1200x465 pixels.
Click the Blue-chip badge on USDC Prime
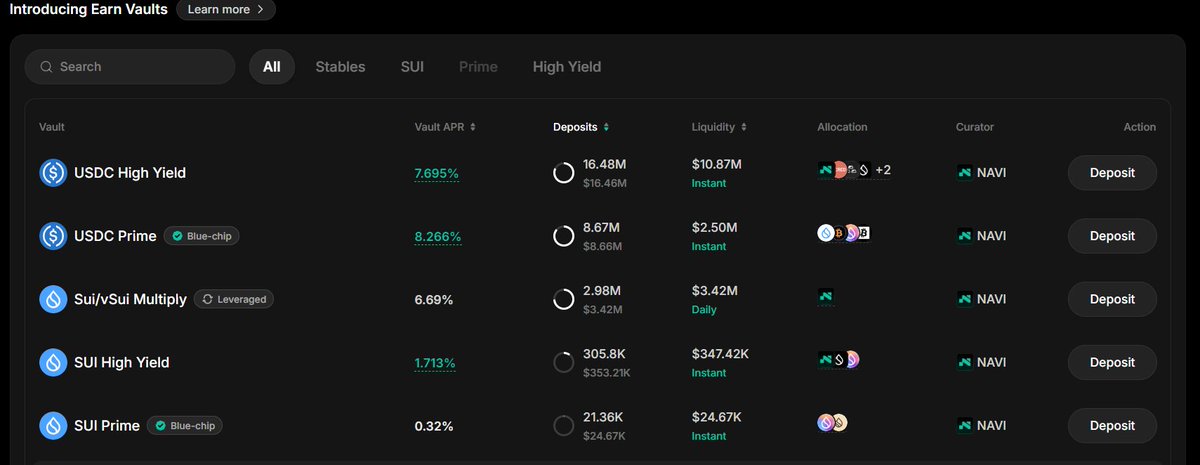click(202, 236)
